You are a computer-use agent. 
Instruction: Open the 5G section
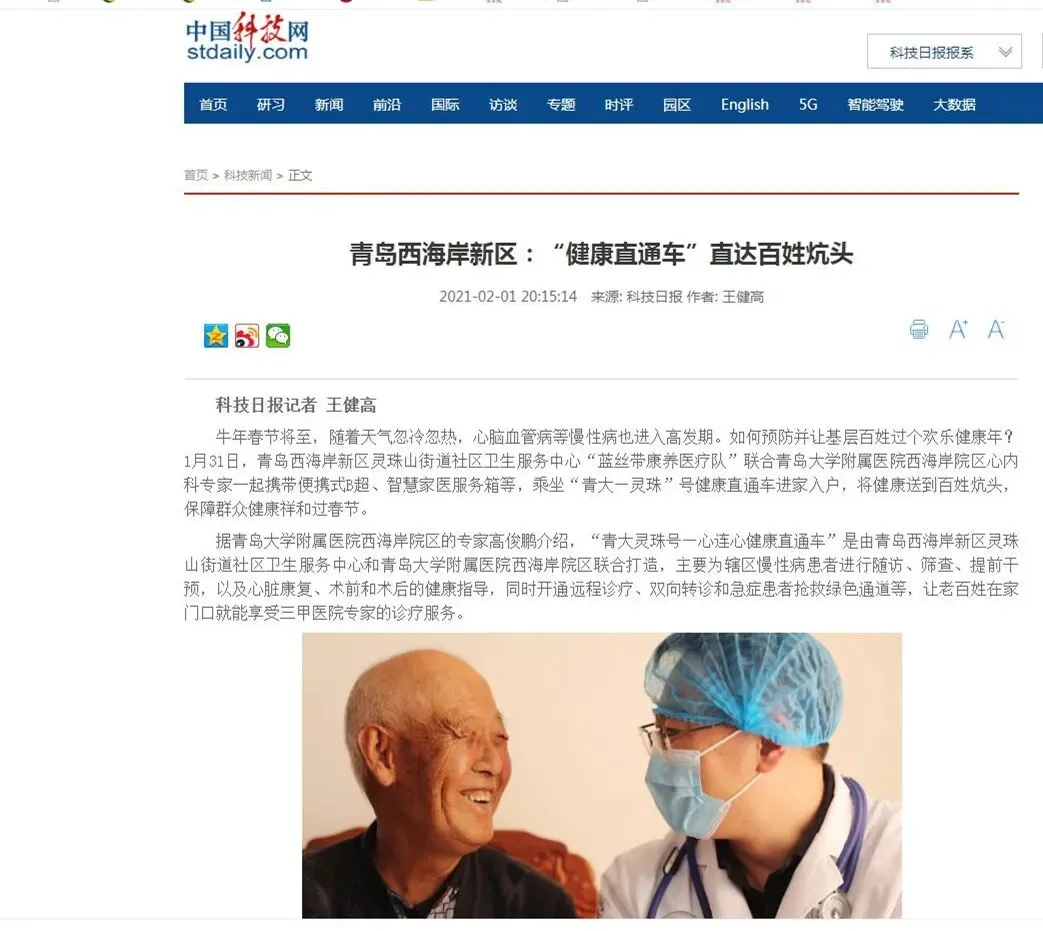(x=808, y=104)
